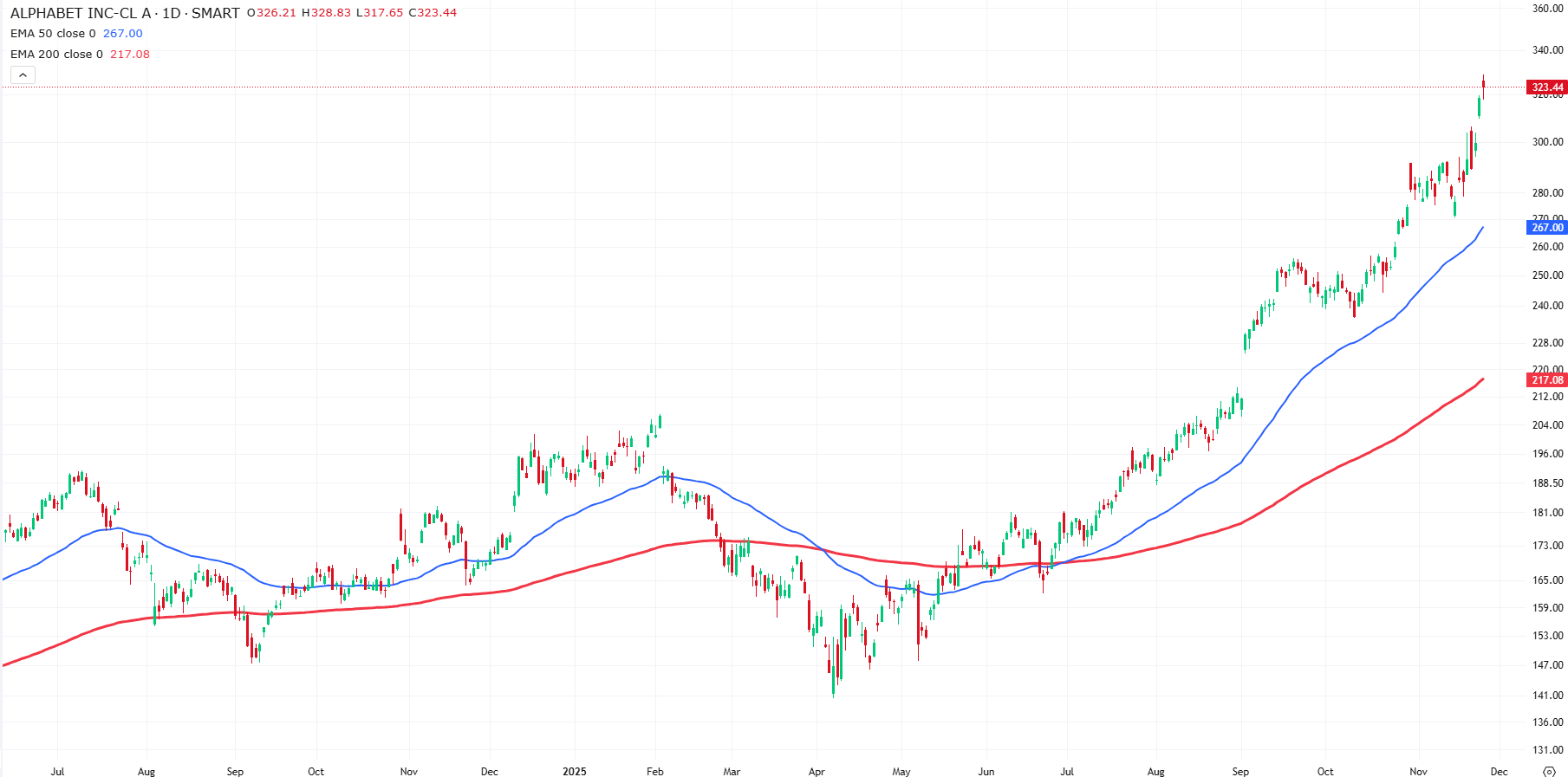This screenshot has width=1568, height=777.
Task: Click the red 323.44 last price axis label
Action: tap(1547, 87)
